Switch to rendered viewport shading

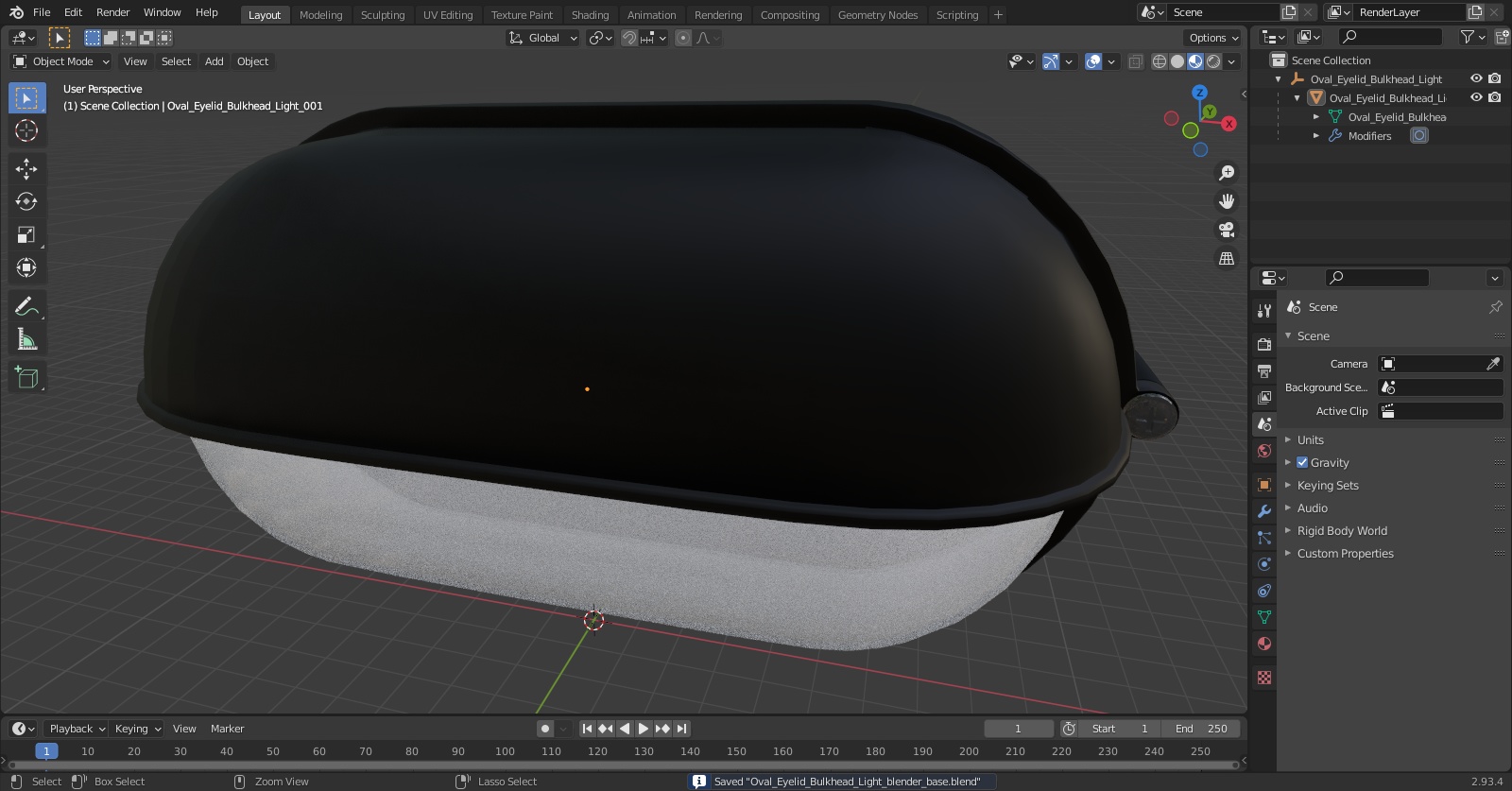point(1213,61)
